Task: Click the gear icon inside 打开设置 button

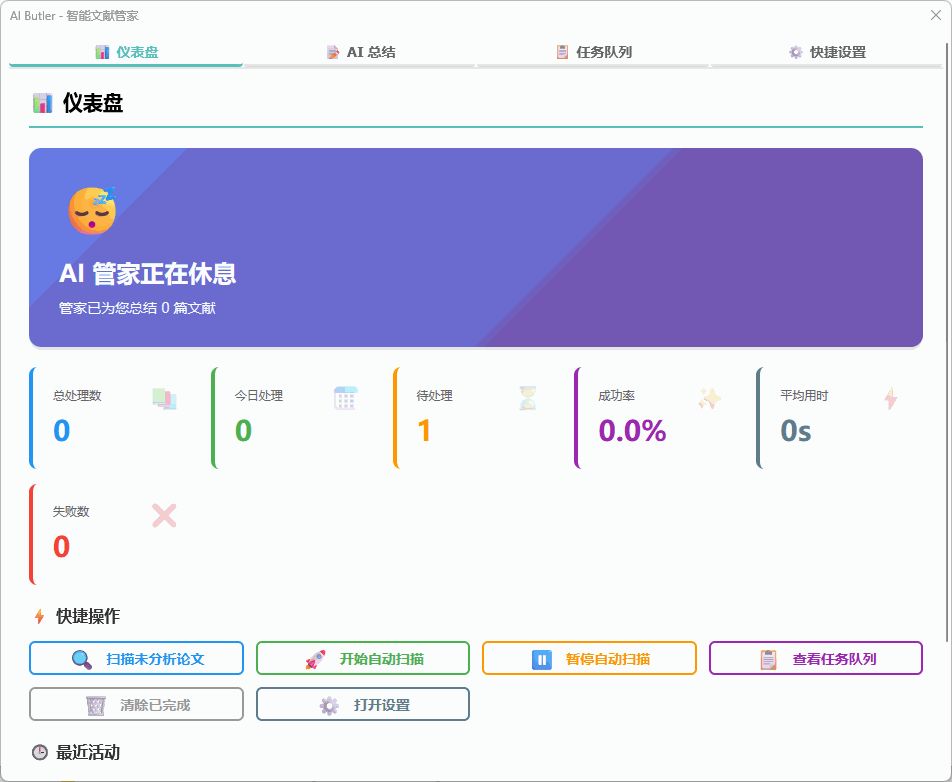Action: pyautogui.click(x=327, y=704)
